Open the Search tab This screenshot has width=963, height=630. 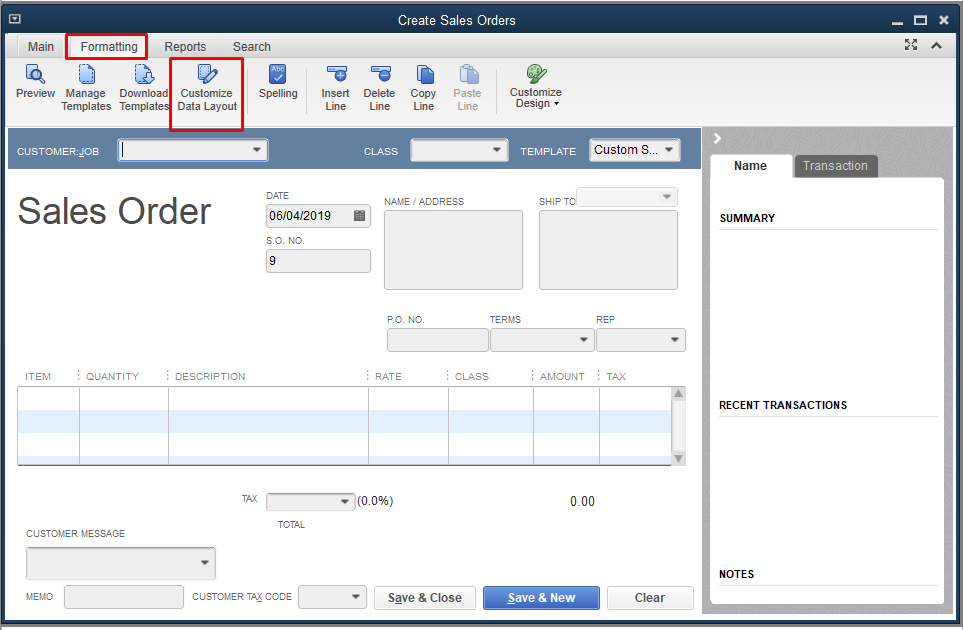tap(251, 47)
